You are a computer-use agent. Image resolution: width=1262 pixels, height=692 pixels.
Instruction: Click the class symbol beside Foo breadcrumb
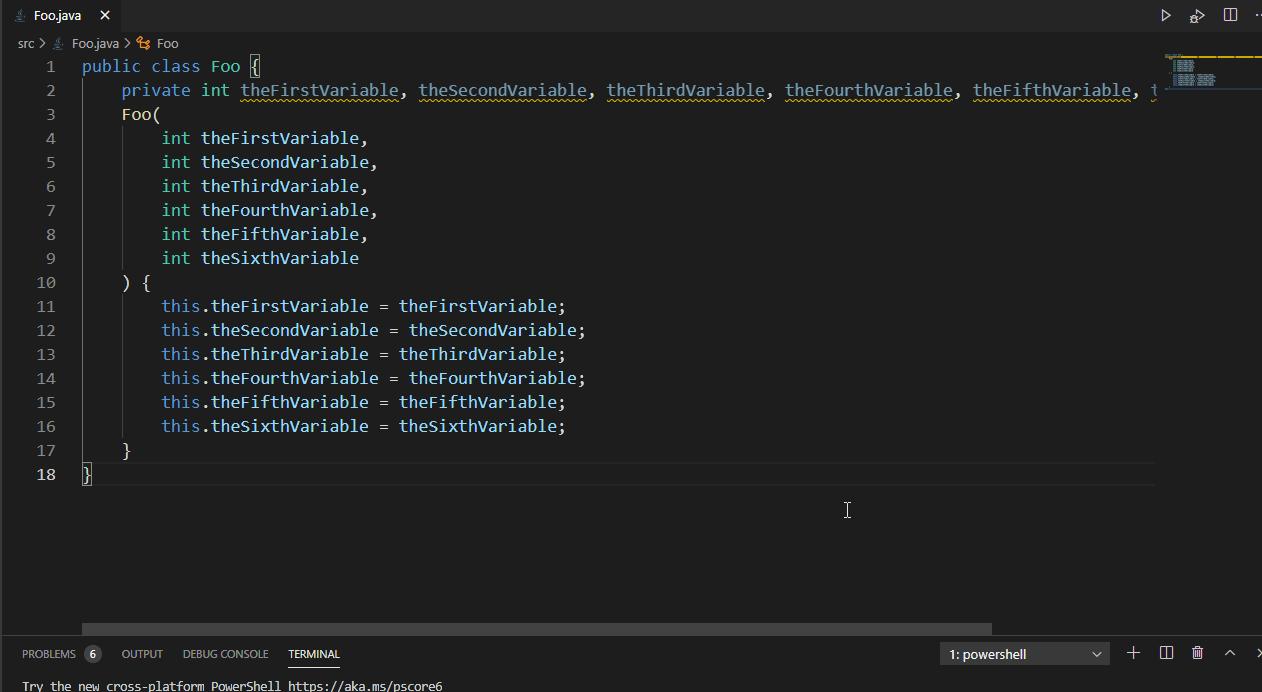[x=143, y=43]
